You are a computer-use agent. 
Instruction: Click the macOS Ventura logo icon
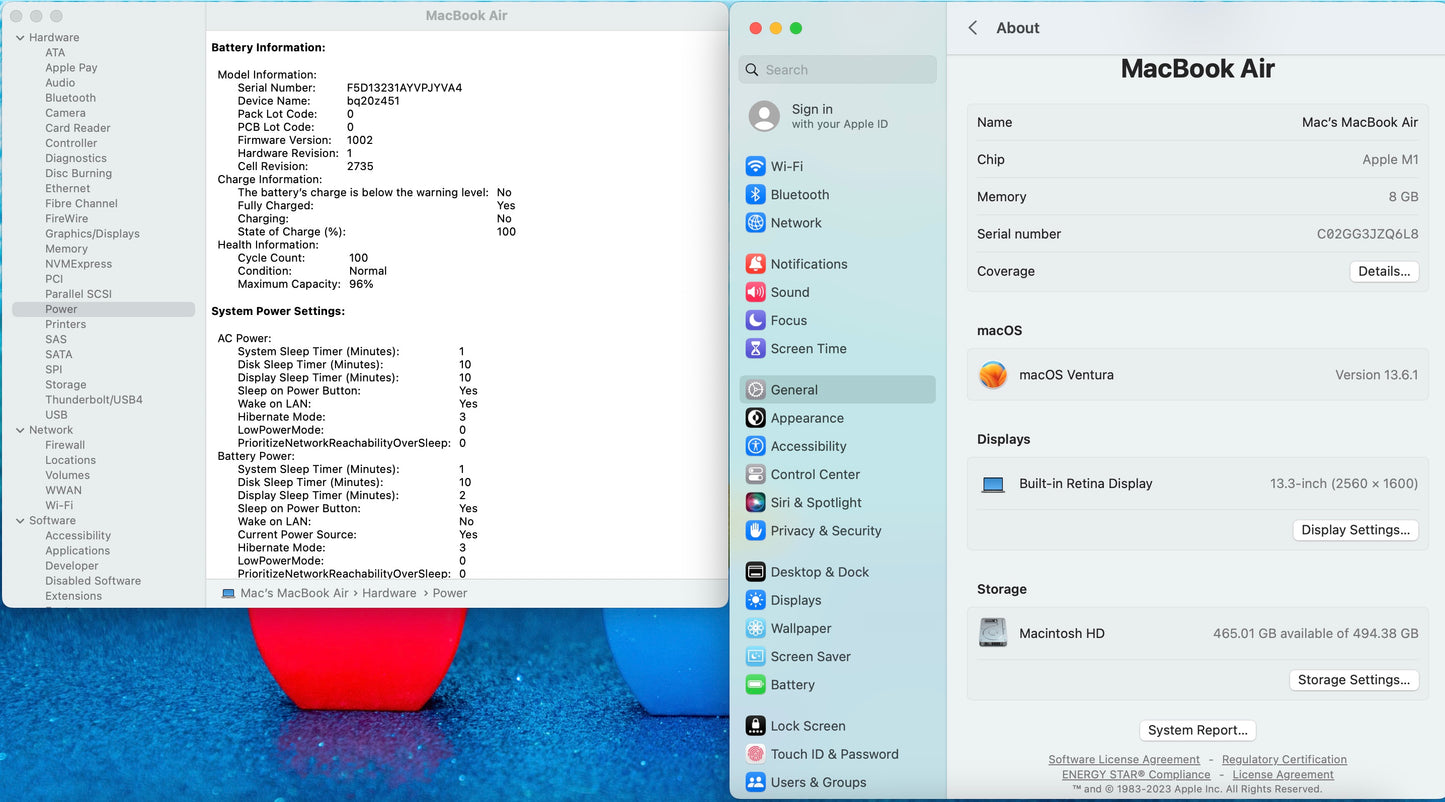pos(993,375)
